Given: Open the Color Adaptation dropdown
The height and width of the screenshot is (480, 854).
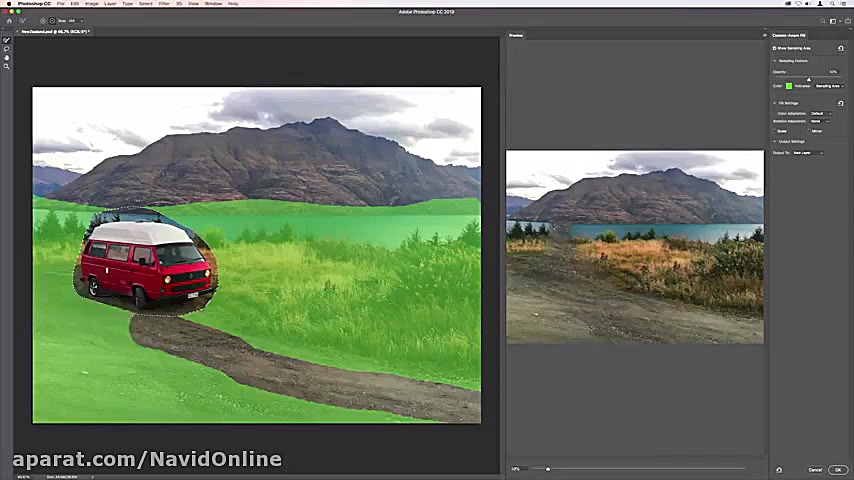Looking at the screenshot, I should click(x=821, y=113).
